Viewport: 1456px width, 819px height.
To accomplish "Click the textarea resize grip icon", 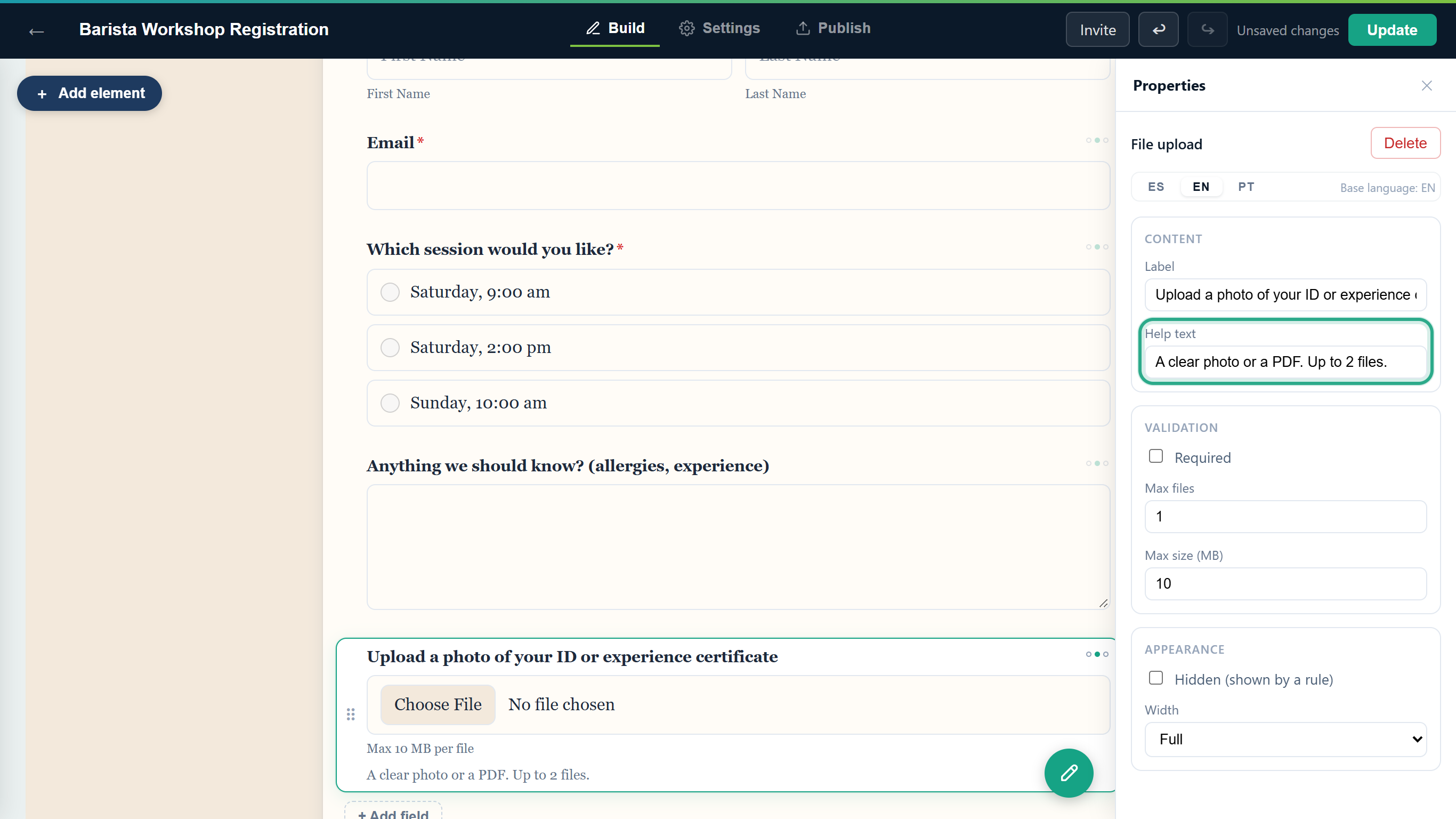I will 1103,603.
